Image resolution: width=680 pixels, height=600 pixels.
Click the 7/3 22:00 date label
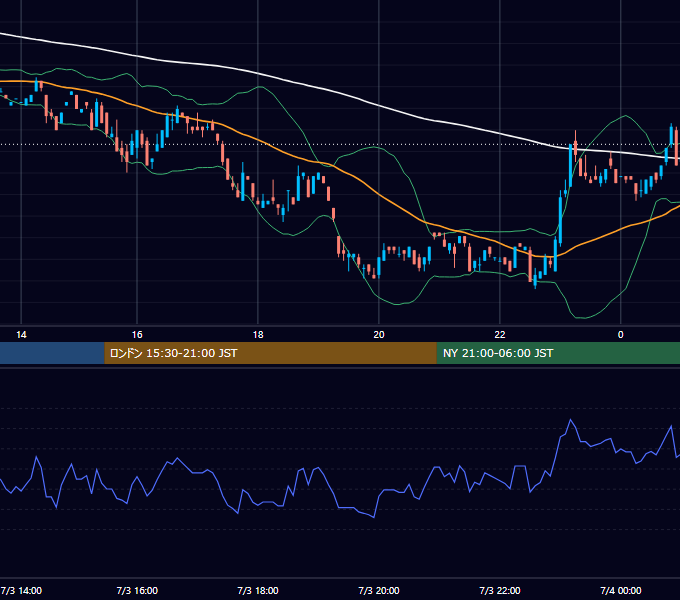pos(500,590)
